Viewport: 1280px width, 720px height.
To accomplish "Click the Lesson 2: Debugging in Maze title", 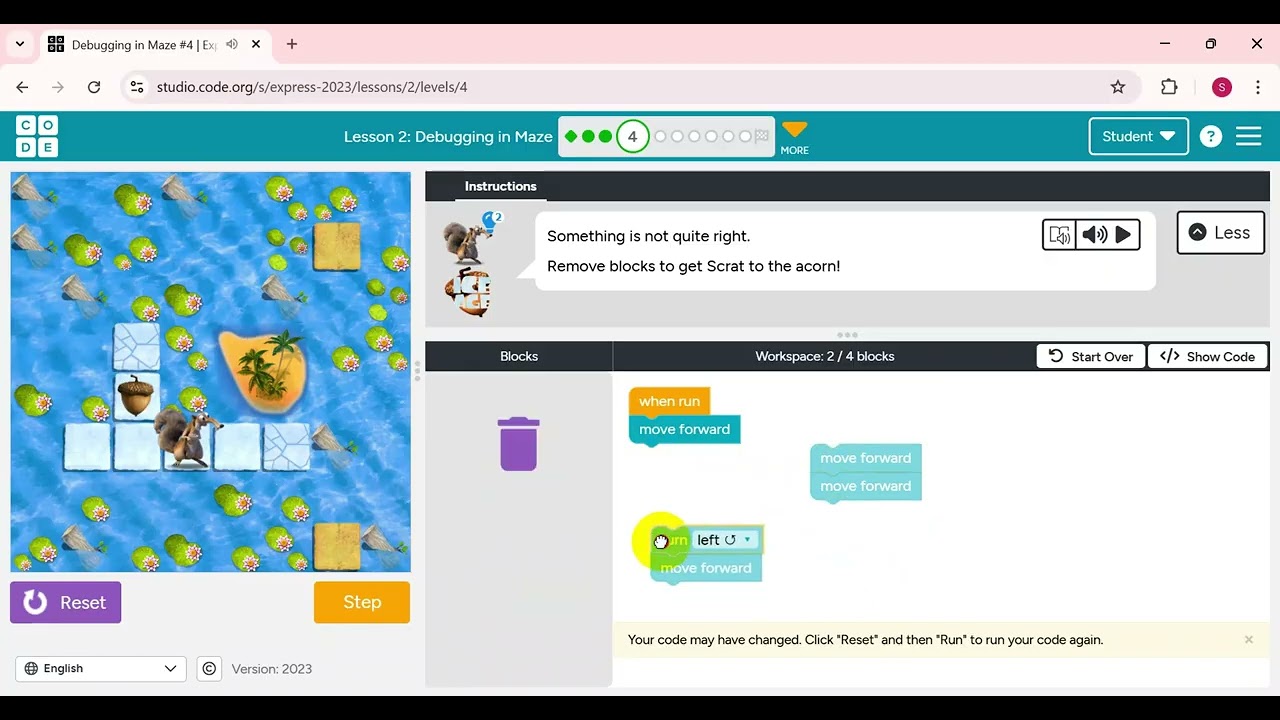I will coord(448,137).
